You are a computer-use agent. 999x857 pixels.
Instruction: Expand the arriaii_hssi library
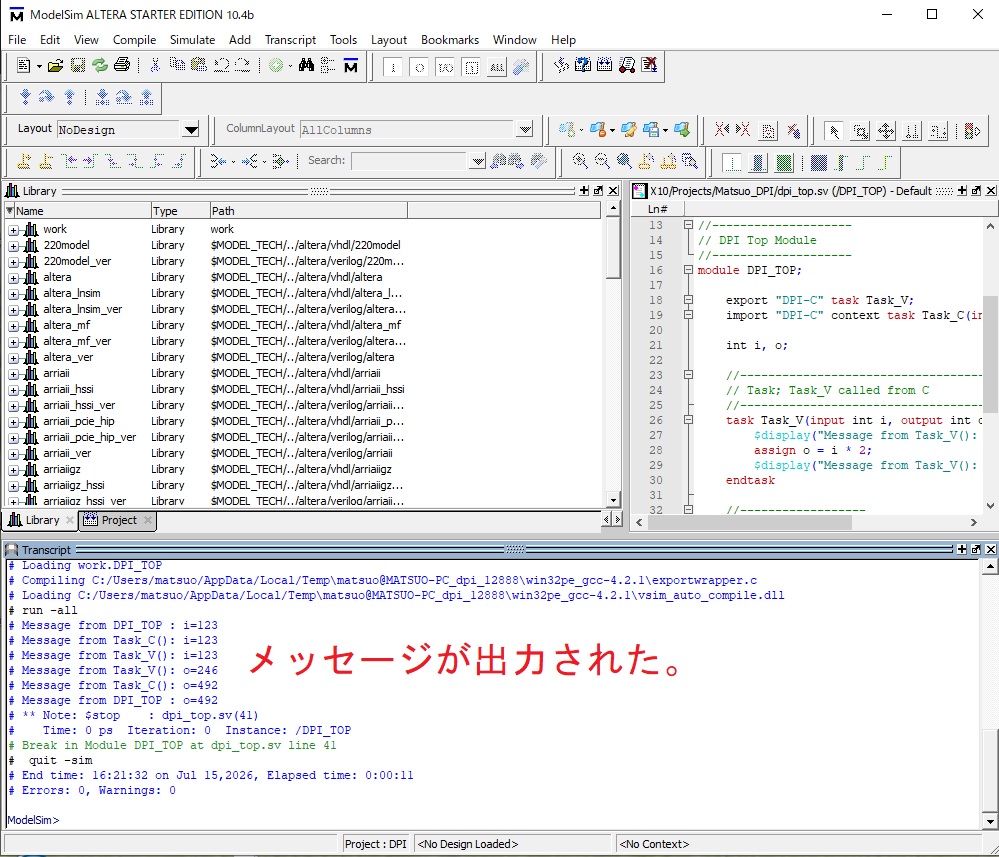click(13, 389)
